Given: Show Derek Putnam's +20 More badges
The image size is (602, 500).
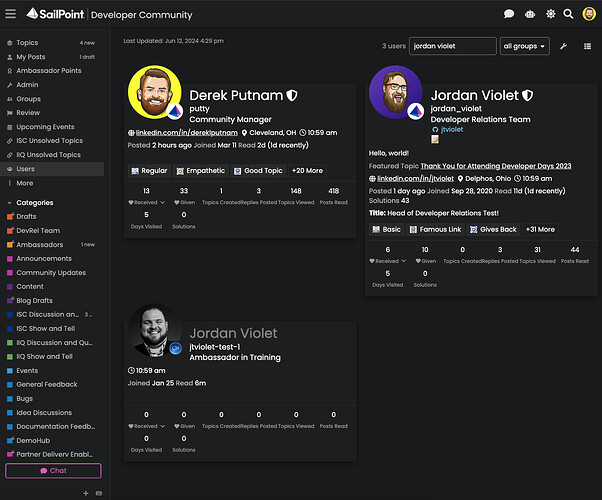Looking at the screenshot, I should coord(307,171).
